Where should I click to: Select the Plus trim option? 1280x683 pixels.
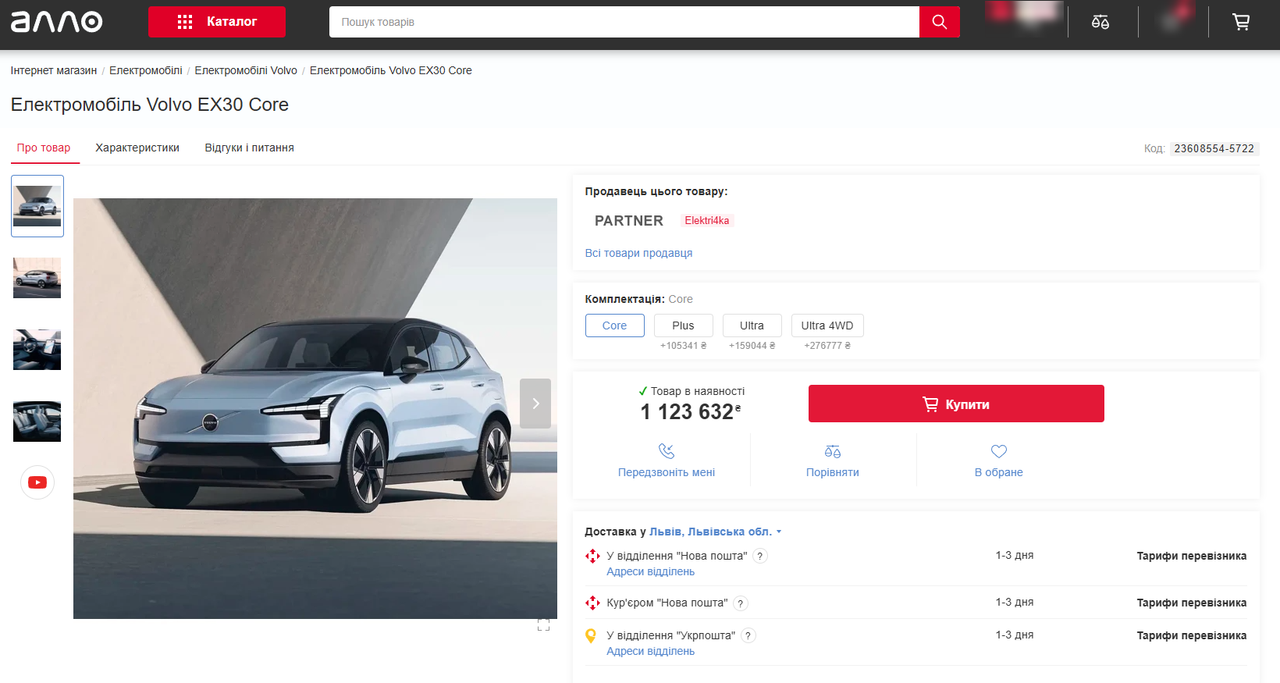(x=683, y=326)
